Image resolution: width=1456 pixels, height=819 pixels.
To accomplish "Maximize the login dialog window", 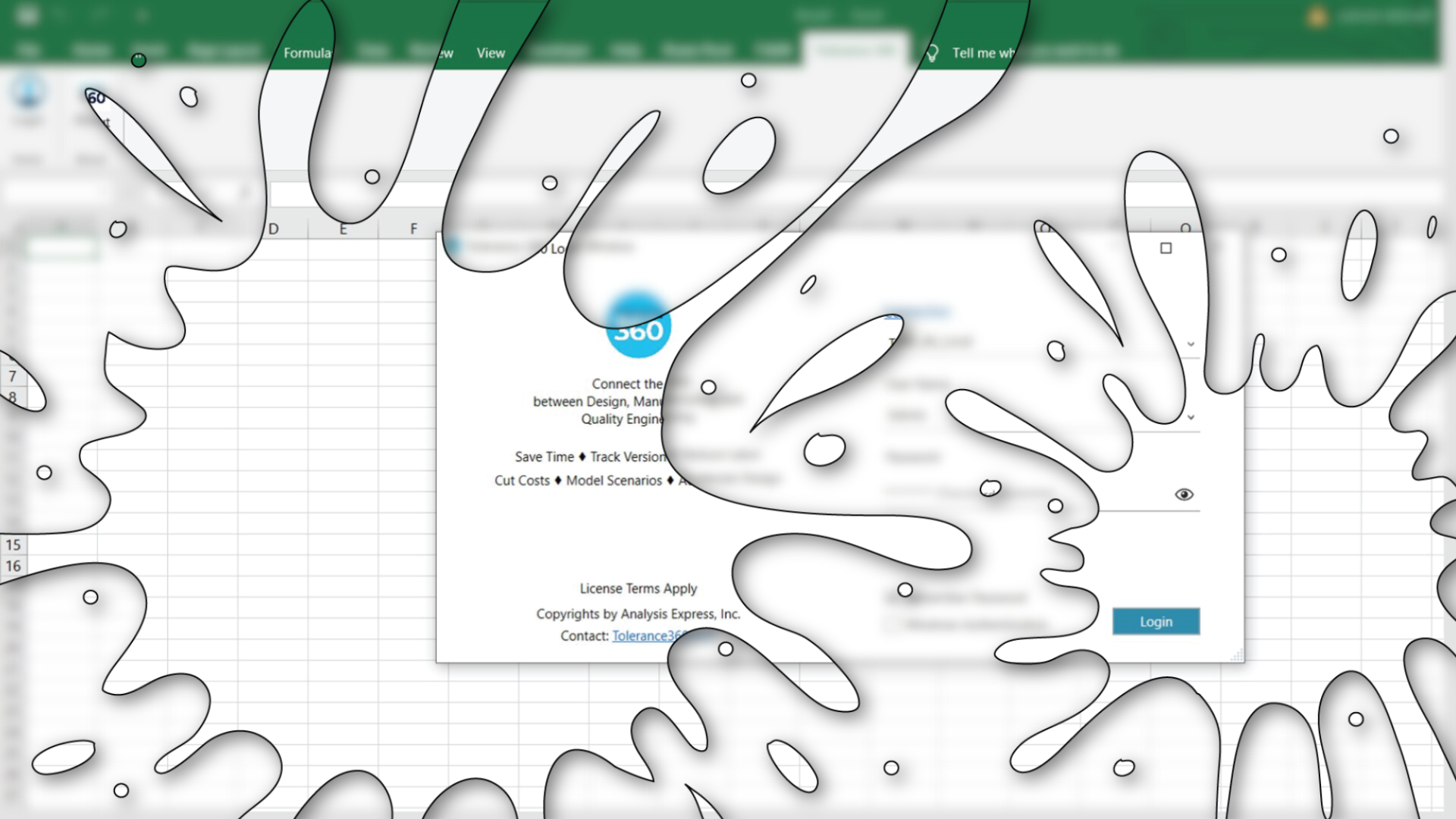I will [x=1166, y=248].
